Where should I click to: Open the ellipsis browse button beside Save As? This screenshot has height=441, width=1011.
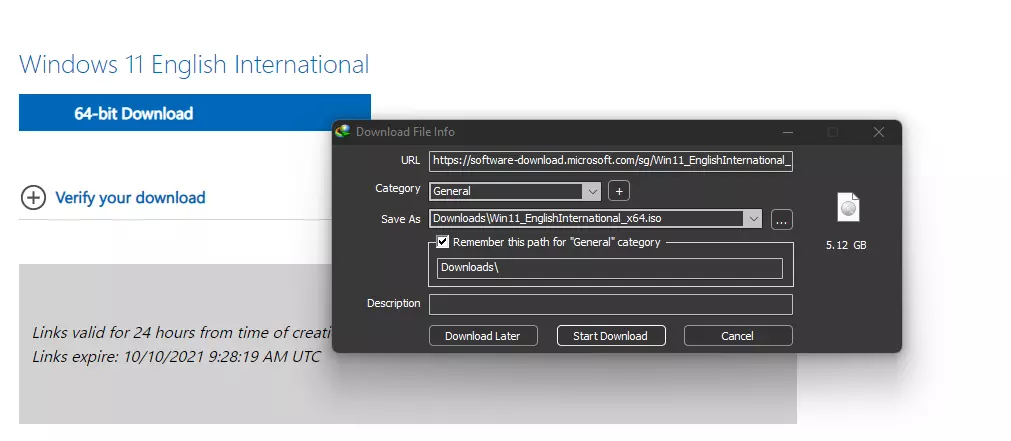[x=782, y=219]
